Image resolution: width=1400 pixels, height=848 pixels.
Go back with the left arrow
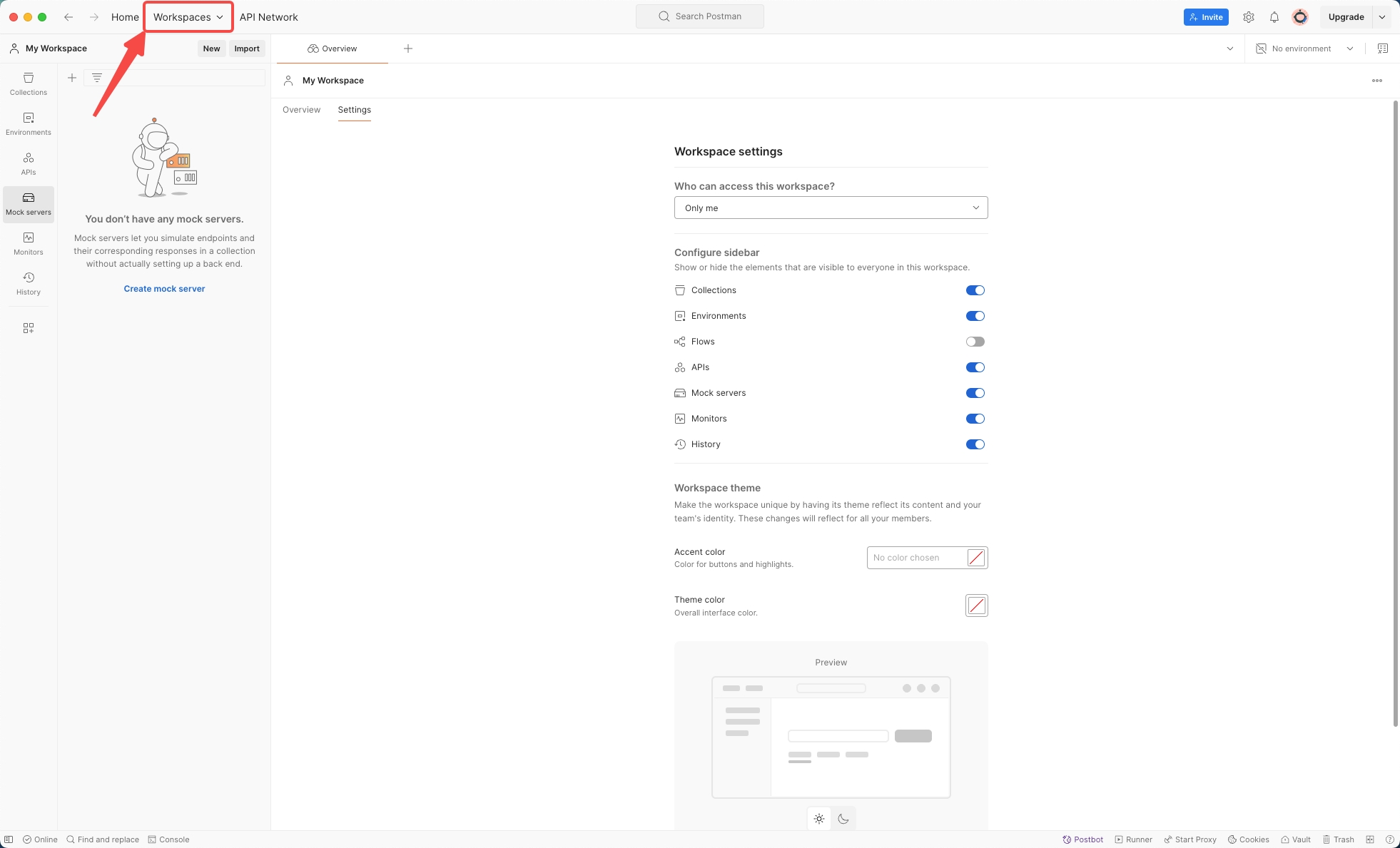69,17
